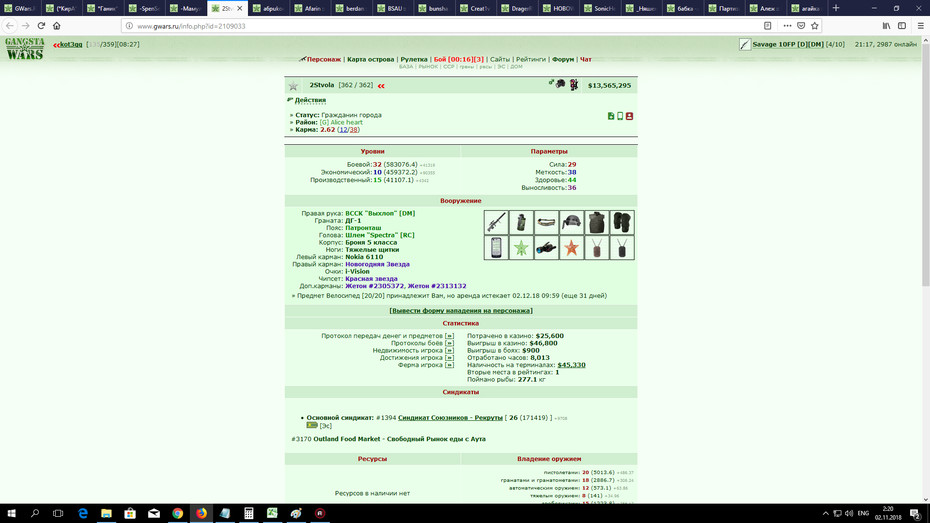
Task: Expand player achievements arrow button
Action: pyautogui.click(x=449, y=358)
